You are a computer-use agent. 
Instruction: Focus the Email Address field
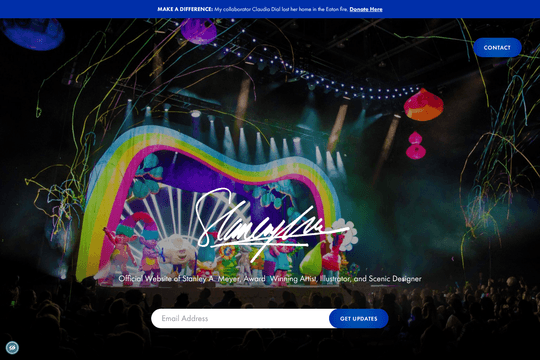coord(240,318)
